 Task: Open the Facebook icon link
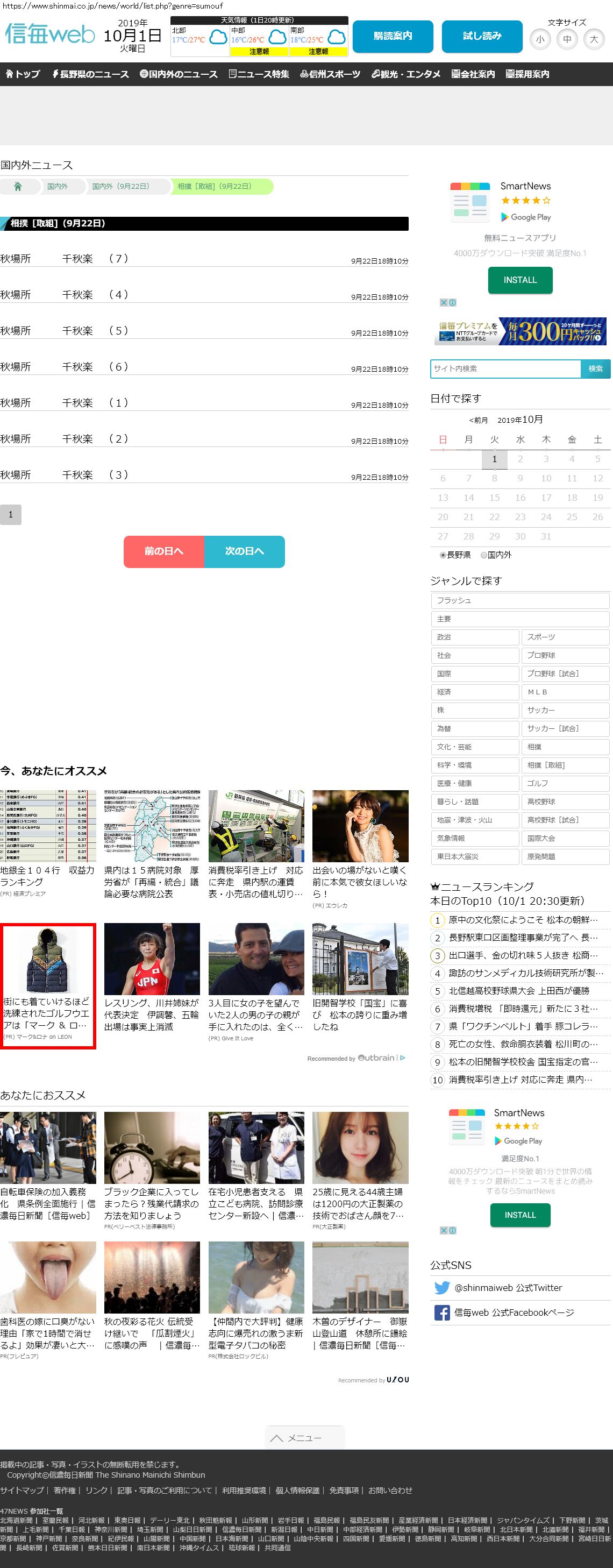pyautogui.click(x=442, y=1312)
